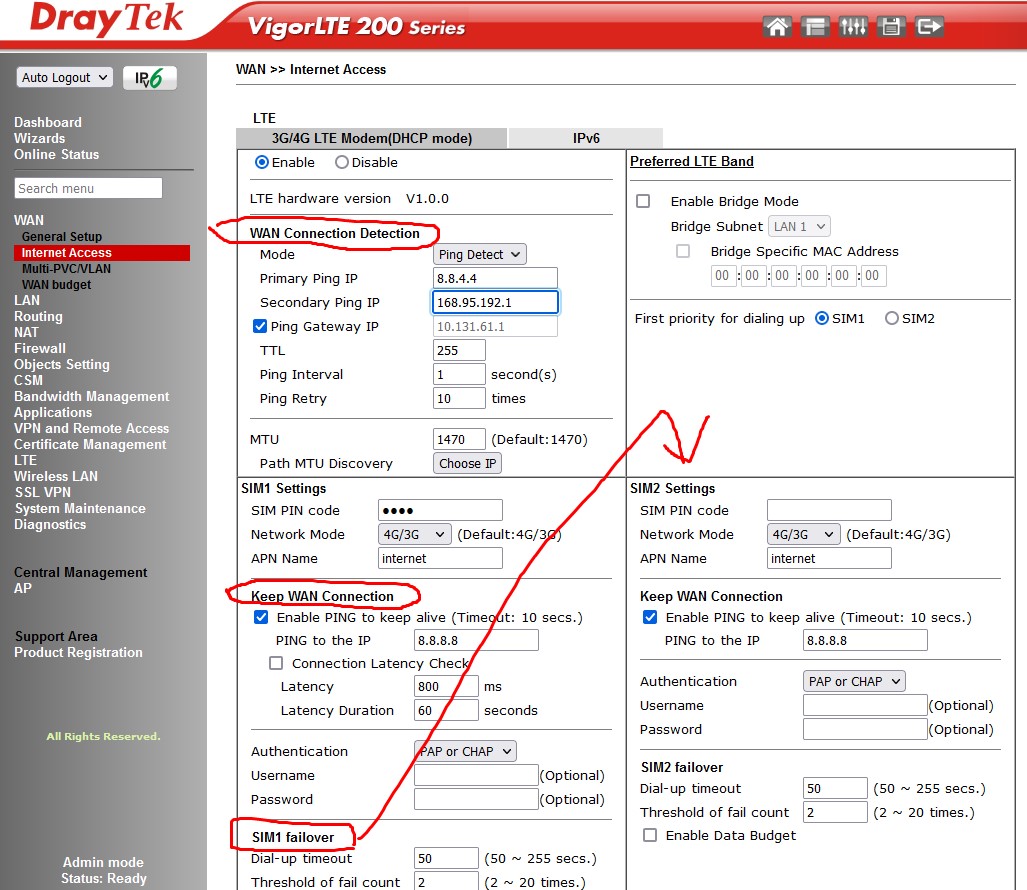The image size is (1027, 890).
Task: Click the sliders settings icon in header
Action: [x=853, y=27]
